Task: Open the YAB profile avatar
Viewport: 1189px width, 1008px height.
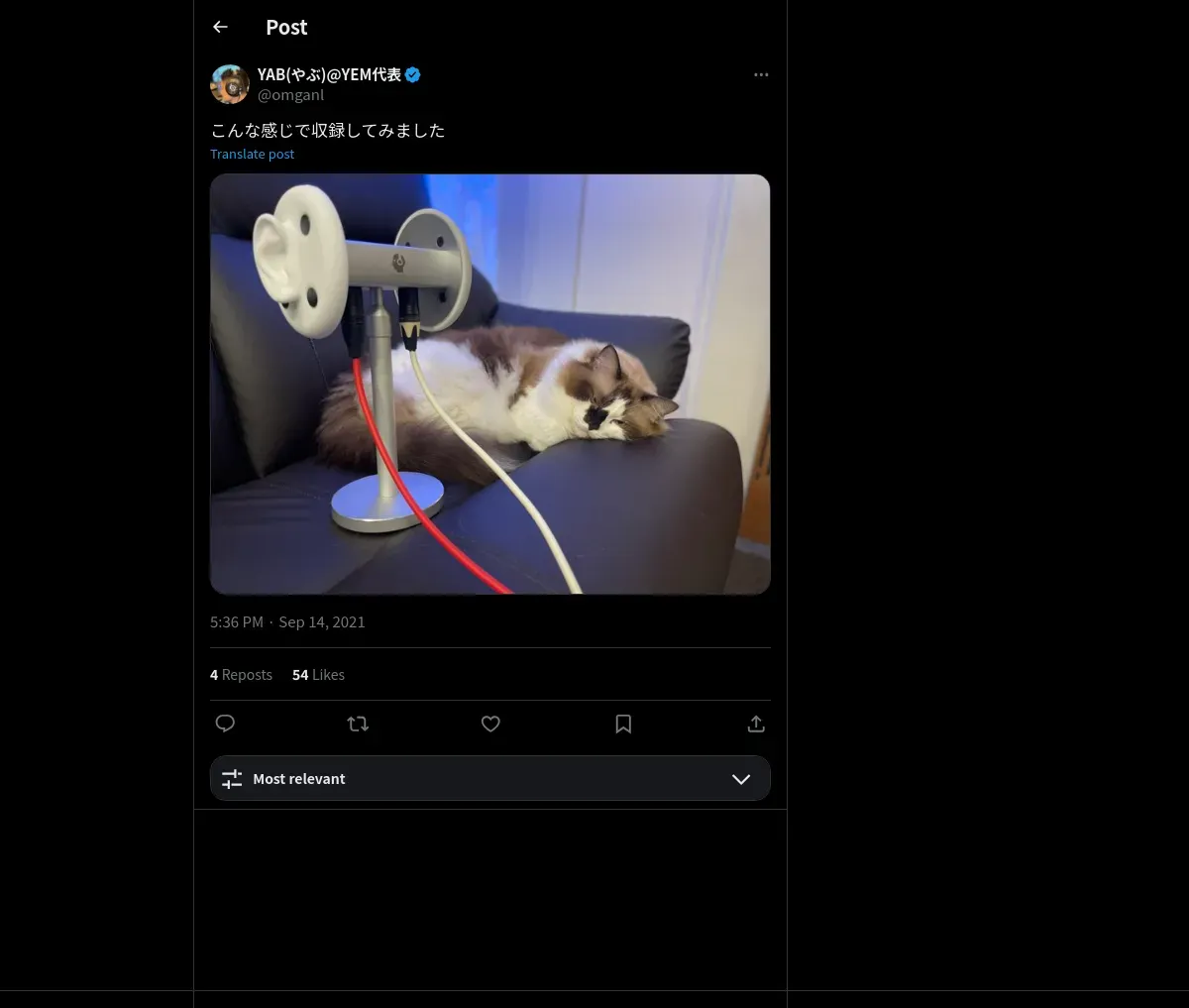Action: [x=230, y=84]
